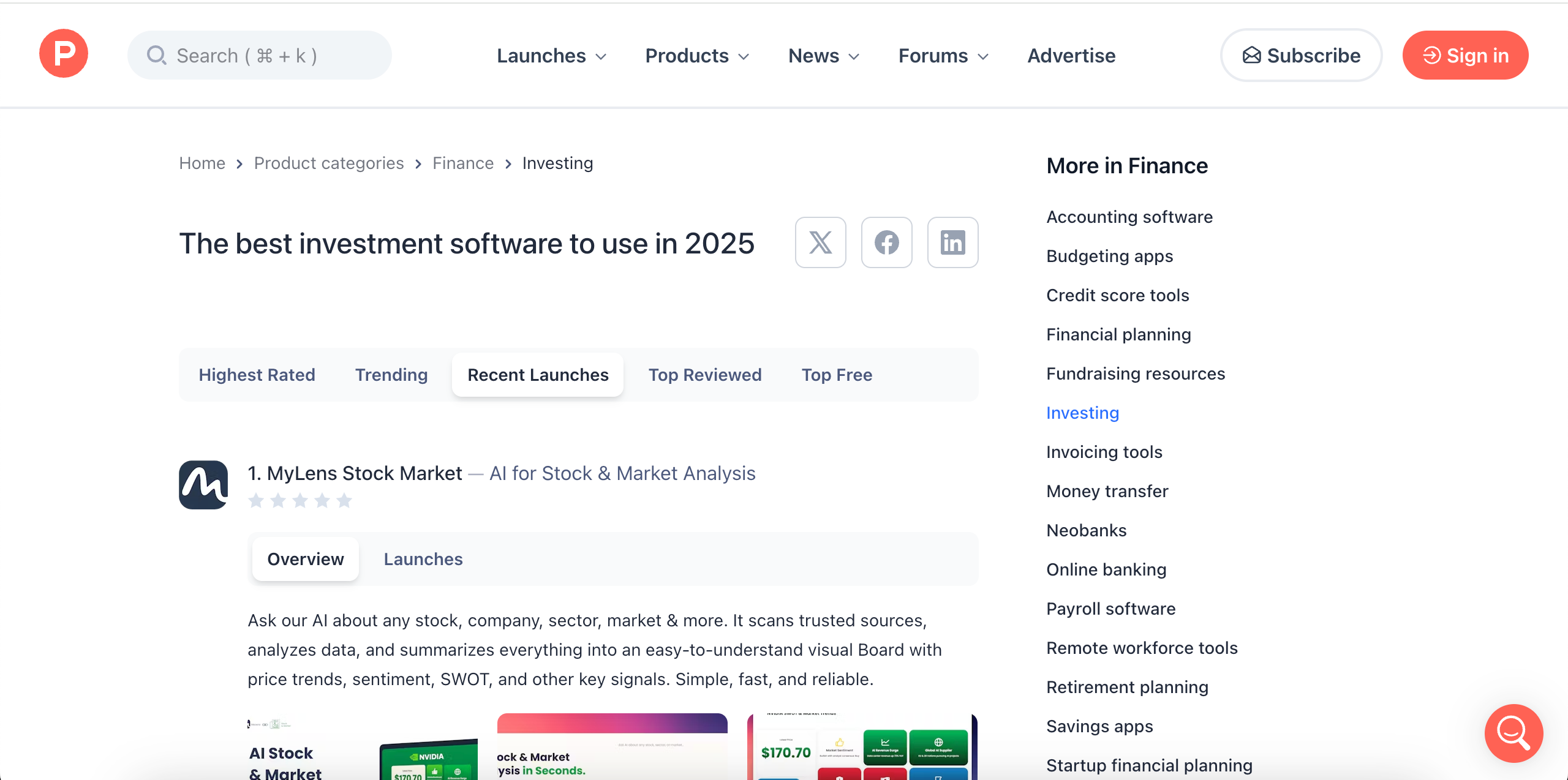Share page on X (Twitter)
The width and height of the screenshot is (1568, 780).
click(820, 242)
